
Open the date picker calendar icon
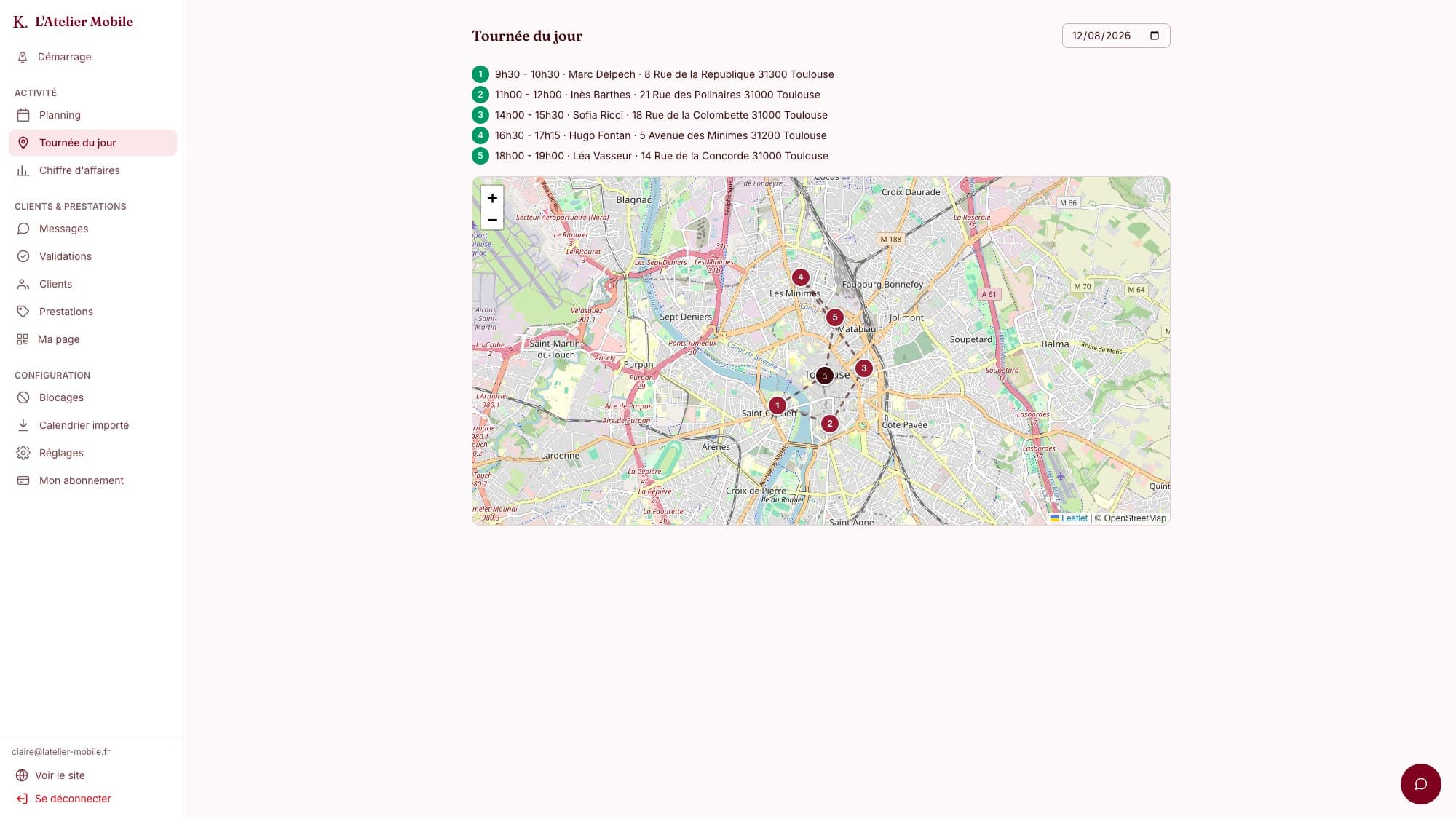[x=1155, y=36]
